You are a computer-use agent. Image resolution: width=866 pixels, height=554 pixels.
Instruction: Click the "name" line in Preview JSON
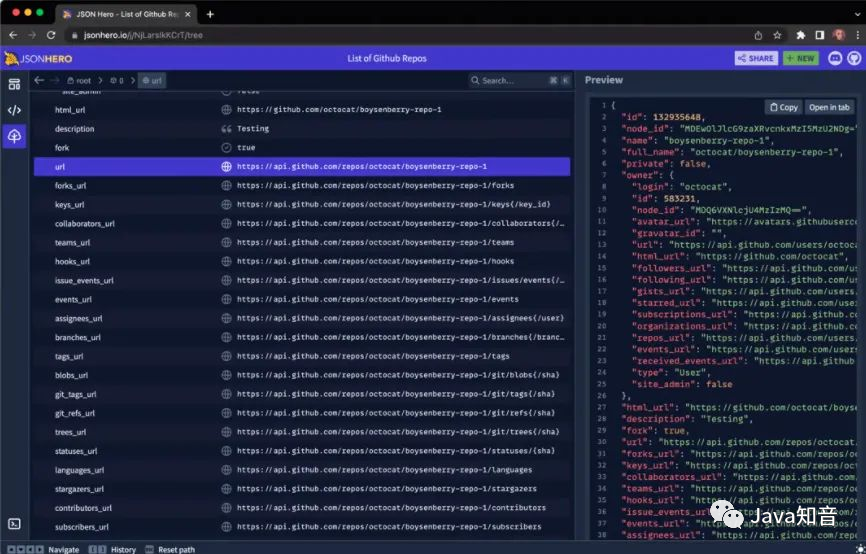(697, 140)
